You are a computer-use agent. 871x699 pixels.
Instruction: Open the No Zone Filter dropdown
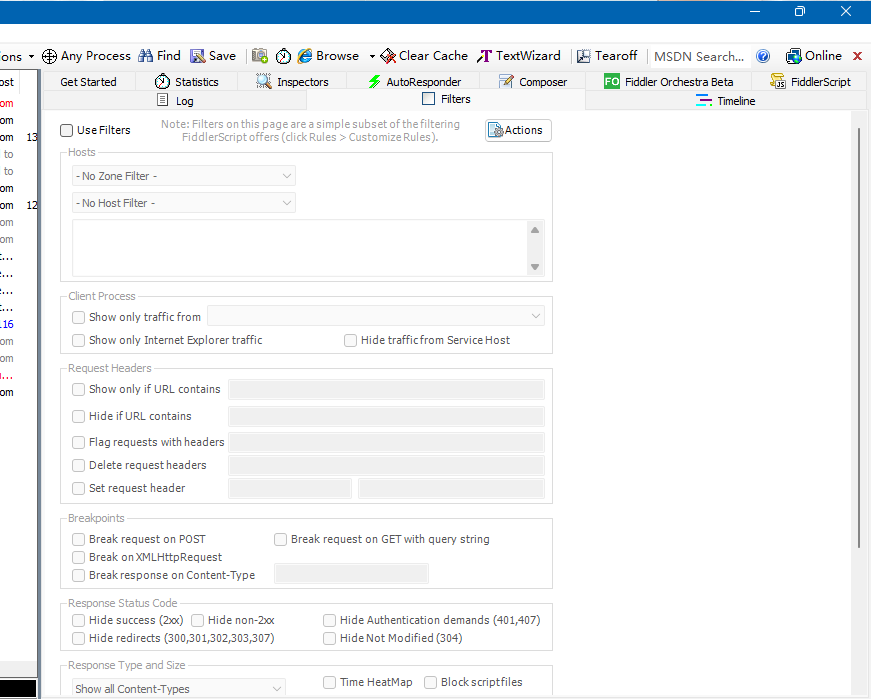click(184, 176)
